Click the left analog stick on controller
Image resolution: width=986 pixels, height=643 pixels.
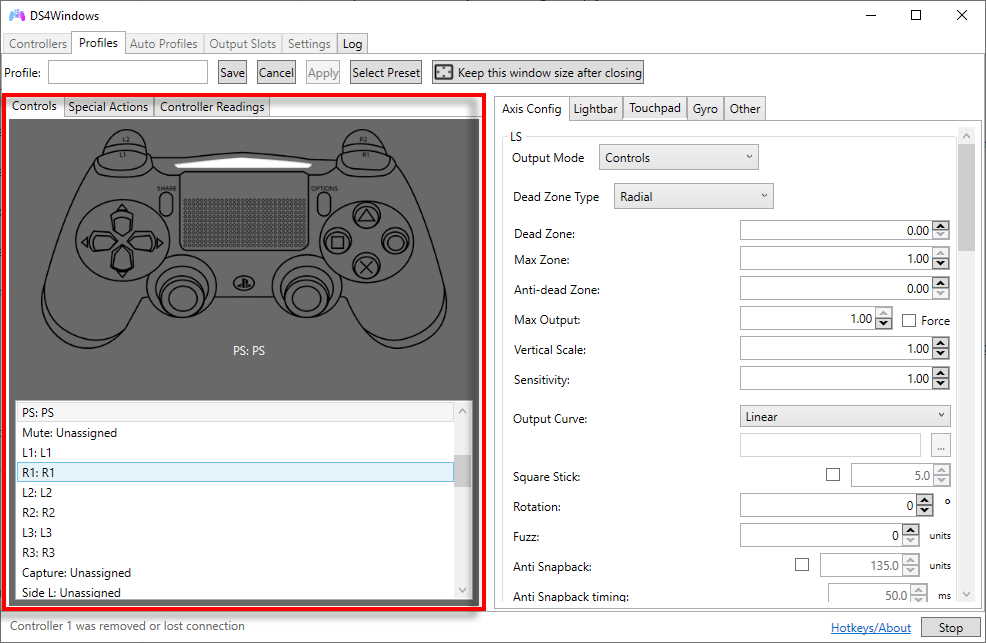[x=182, y=294]
